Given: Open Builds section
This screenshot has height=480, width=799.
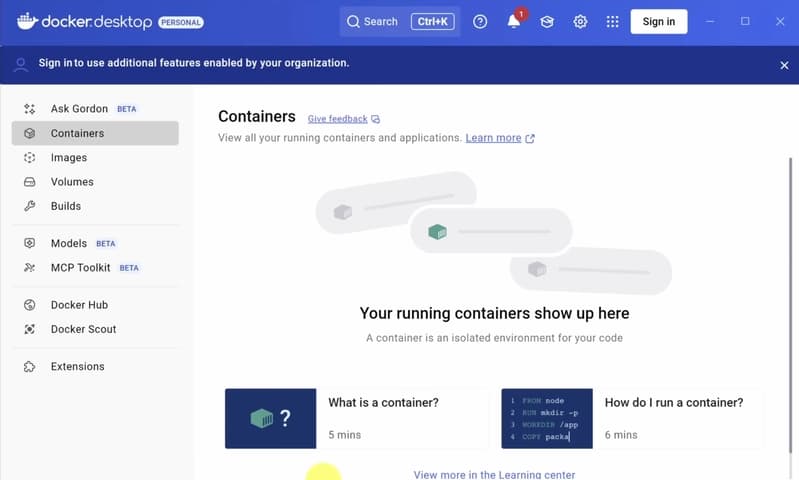Looking at the screenshot, I should pyautogui.click(x=95, y=206).
